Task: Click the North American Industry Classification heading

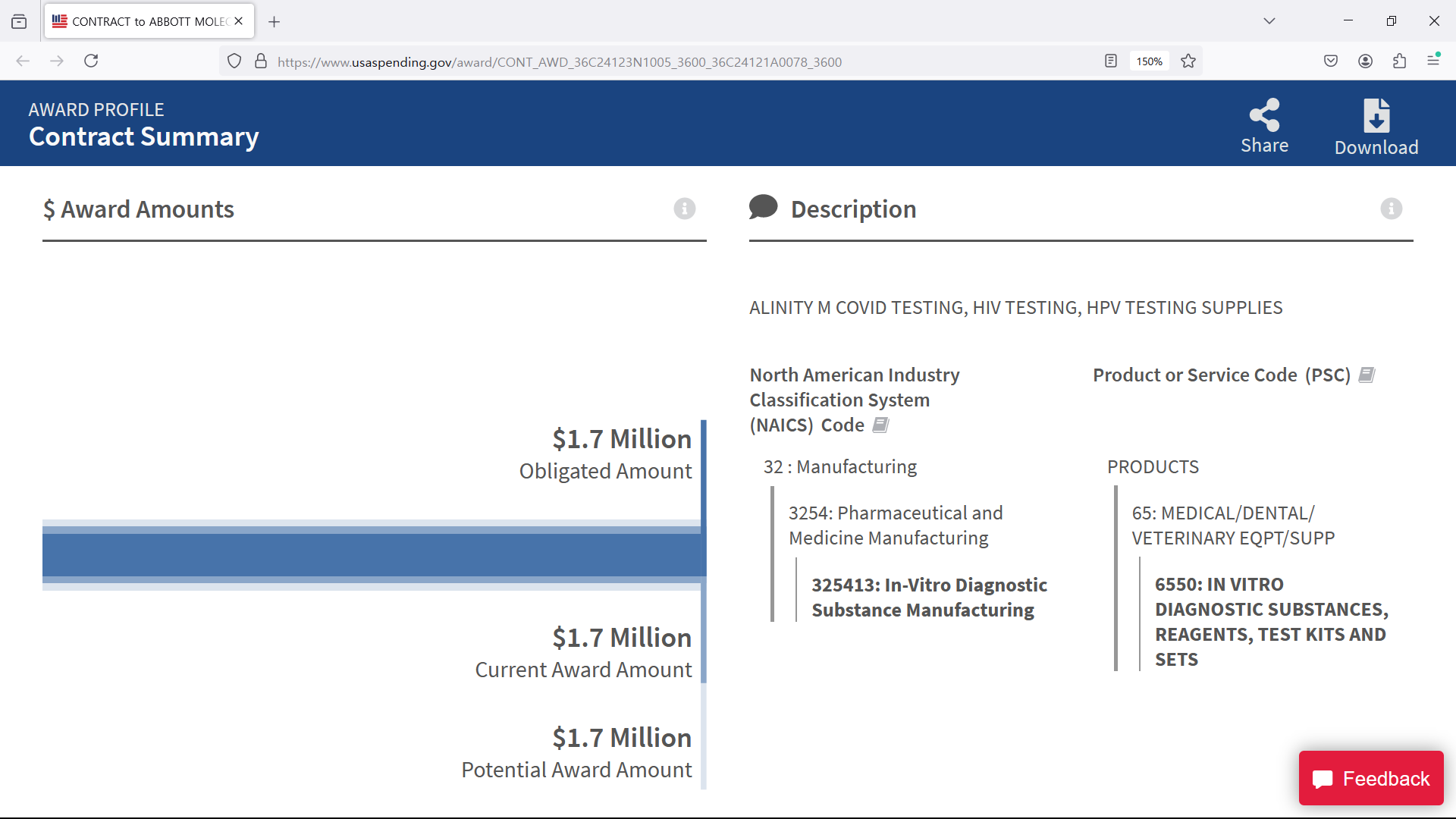Action: [x=855, y=400]
